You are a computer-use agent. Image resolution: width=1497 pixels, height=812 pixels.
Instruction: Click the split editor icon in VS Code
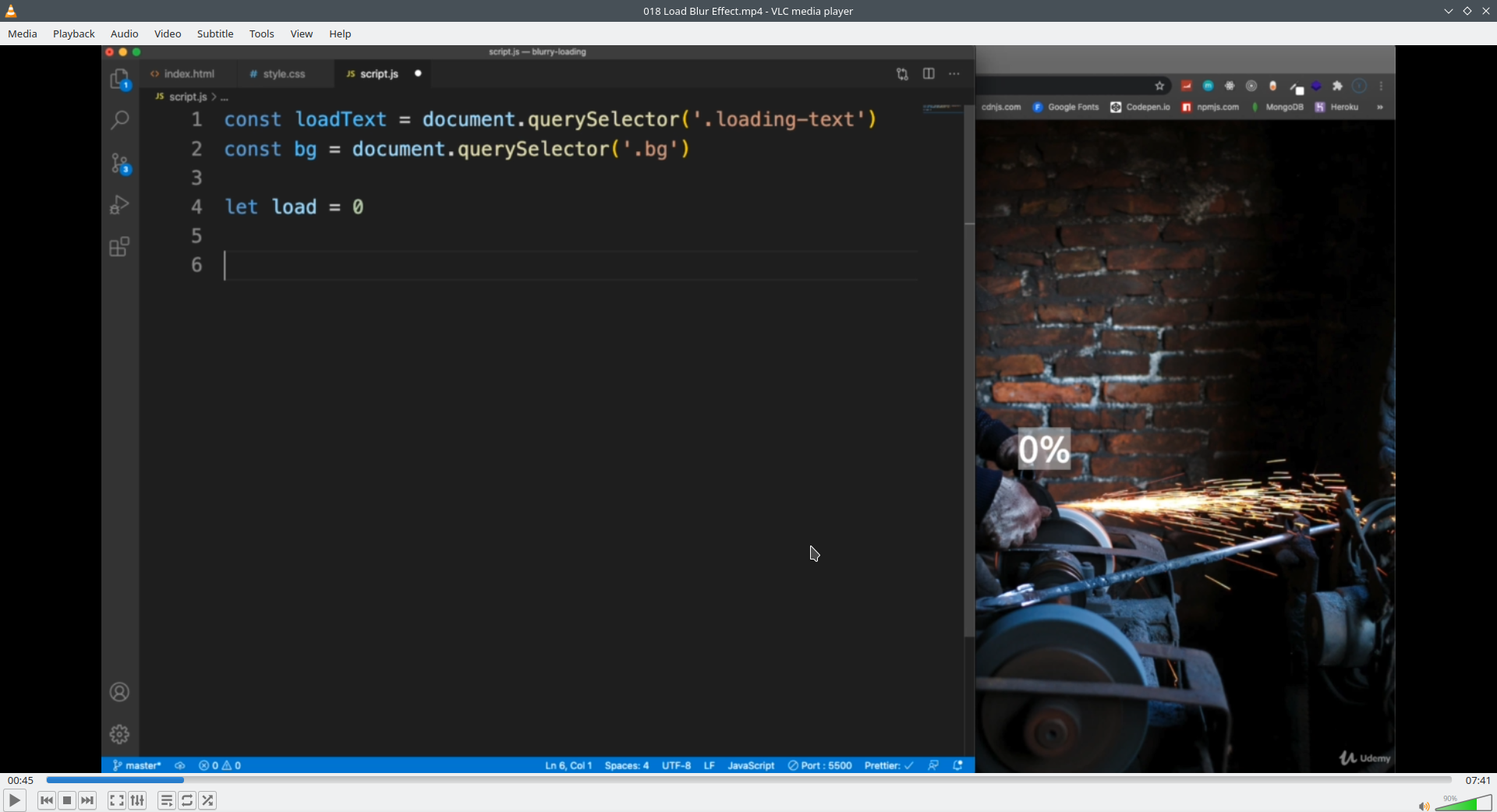pos(929,73)
